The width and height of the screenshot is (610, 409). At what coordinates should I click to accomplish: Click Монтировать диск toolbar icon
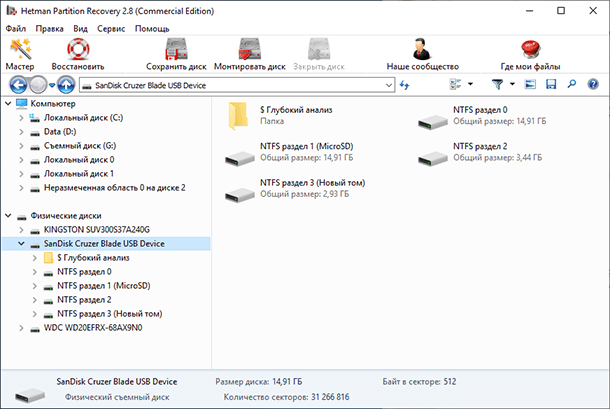pyautogui.click(x=249, y=49)
